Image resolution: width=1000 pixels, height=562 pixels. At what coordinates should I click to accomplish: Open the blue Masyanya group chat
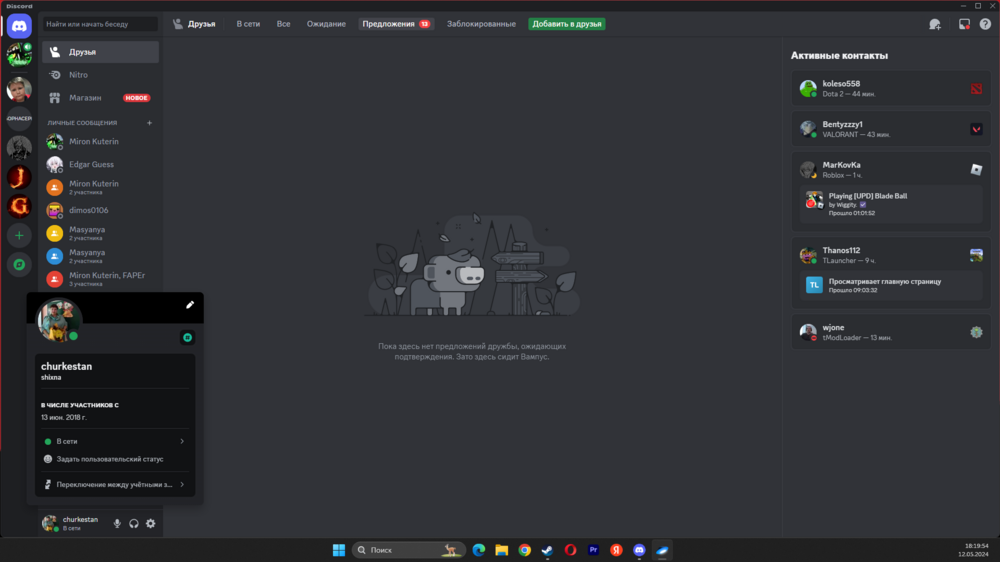[101, 256]
